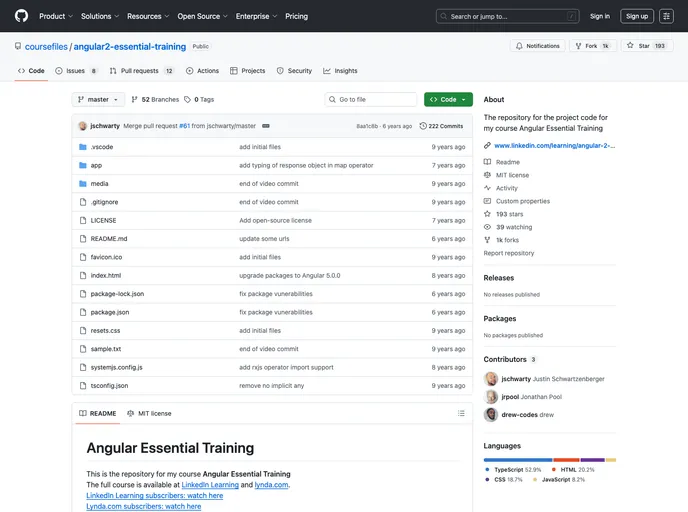
Task: Click eye icon beside 39 watching
Action: (487, 227)
